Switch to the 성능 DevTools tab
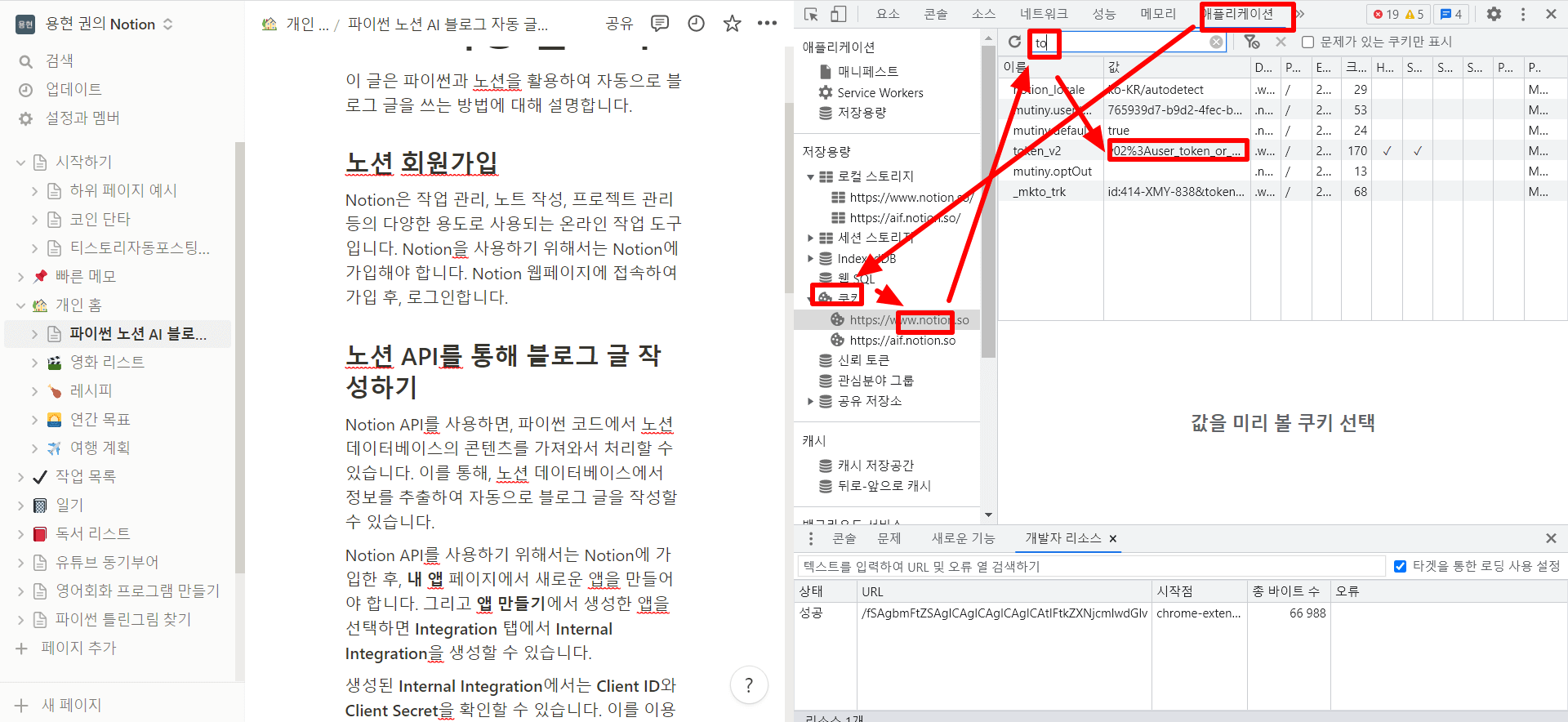Screen dimensions: 1568x722 [1104, 14]
